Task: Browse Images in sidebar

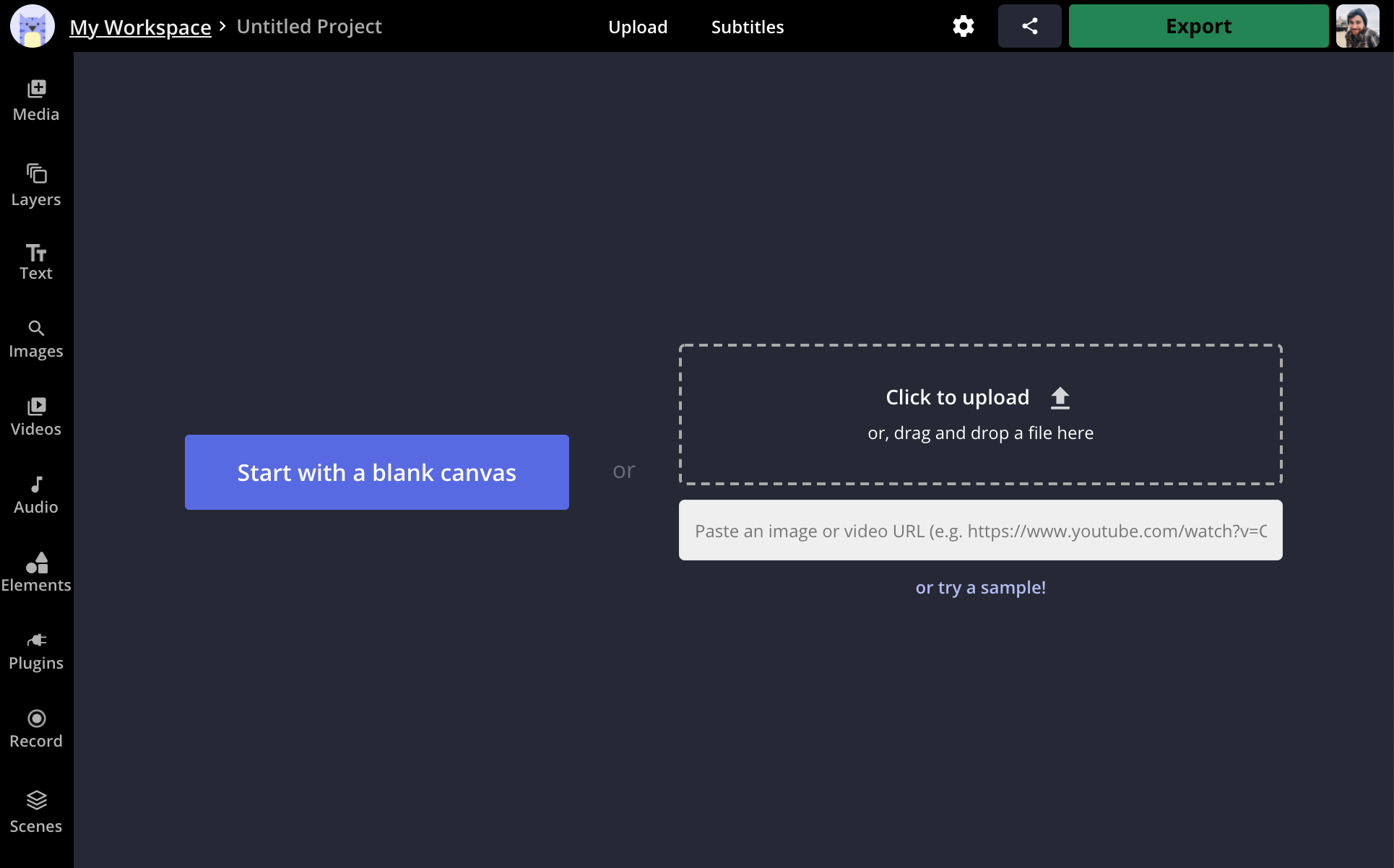Action: coord(36,337)
